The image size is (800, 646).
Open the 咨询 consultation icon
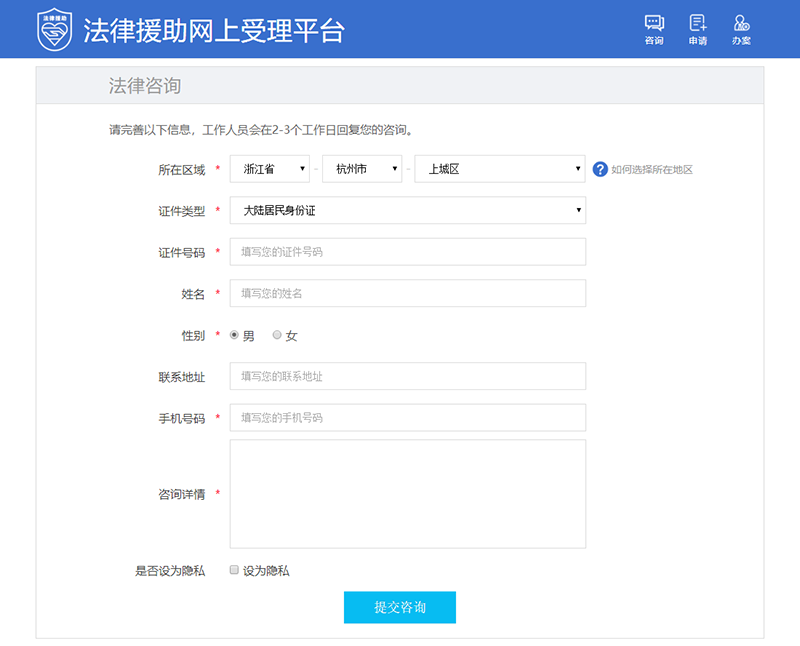click(654, 29)
